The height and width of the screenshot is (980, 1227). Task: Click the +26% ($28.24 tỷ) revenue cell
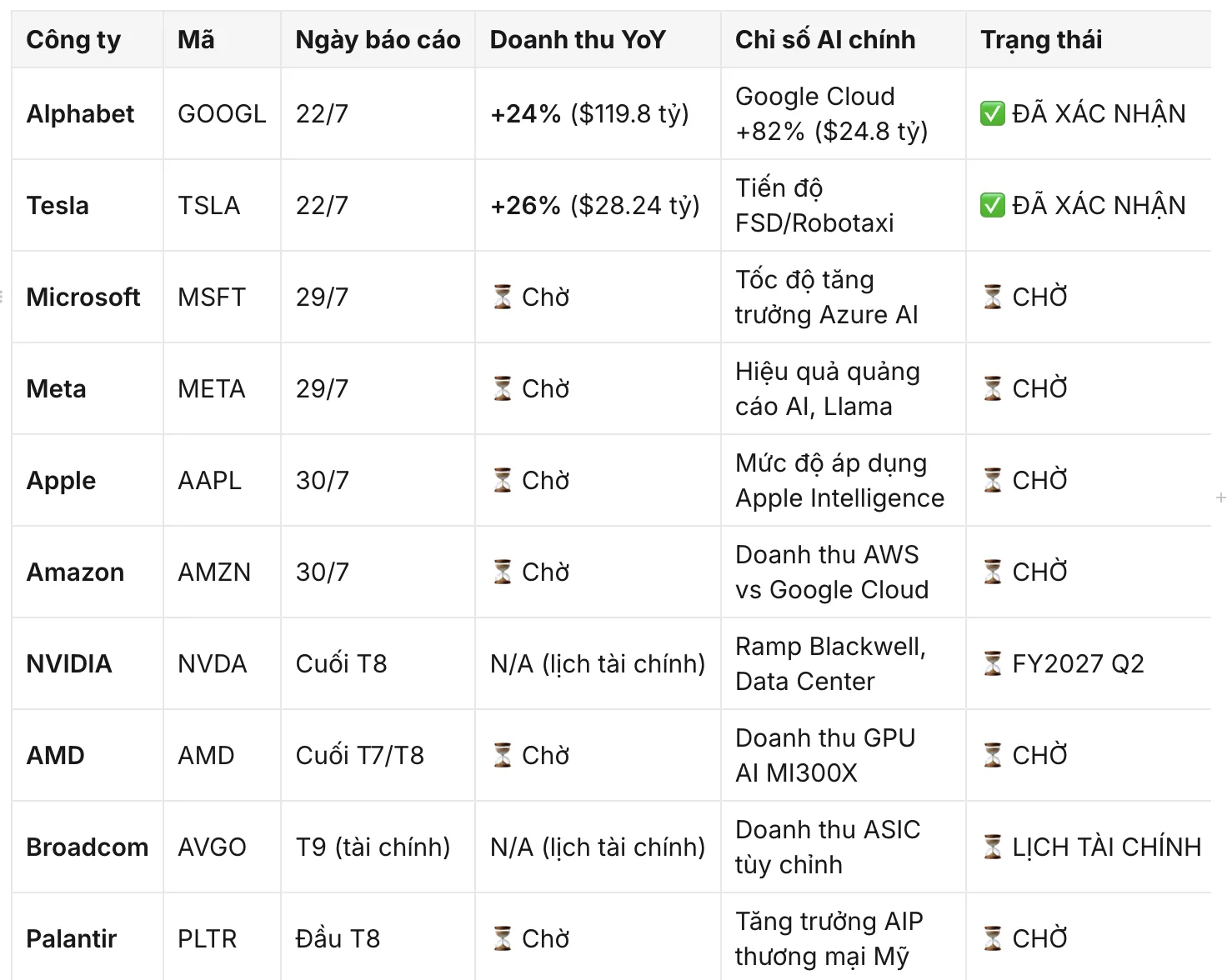click(598, 205)
